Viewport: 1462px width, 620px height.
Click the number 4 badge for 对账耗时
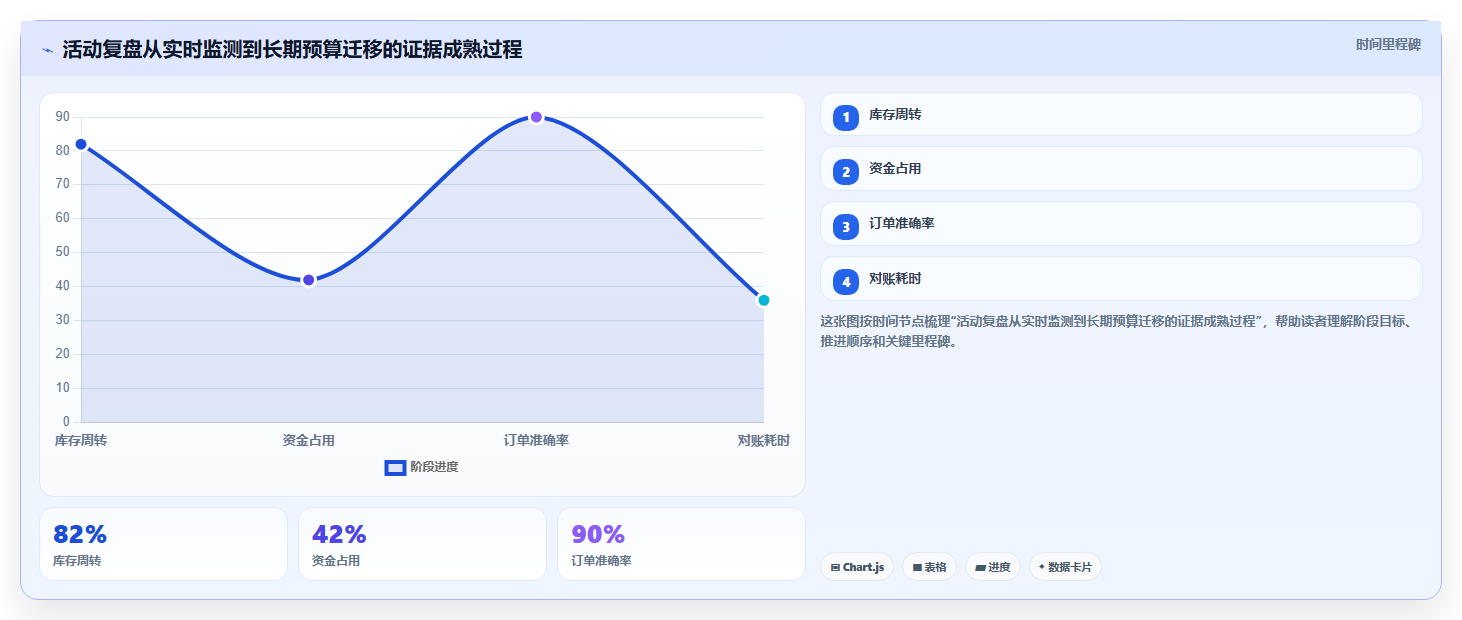click(x=846, y=282)
